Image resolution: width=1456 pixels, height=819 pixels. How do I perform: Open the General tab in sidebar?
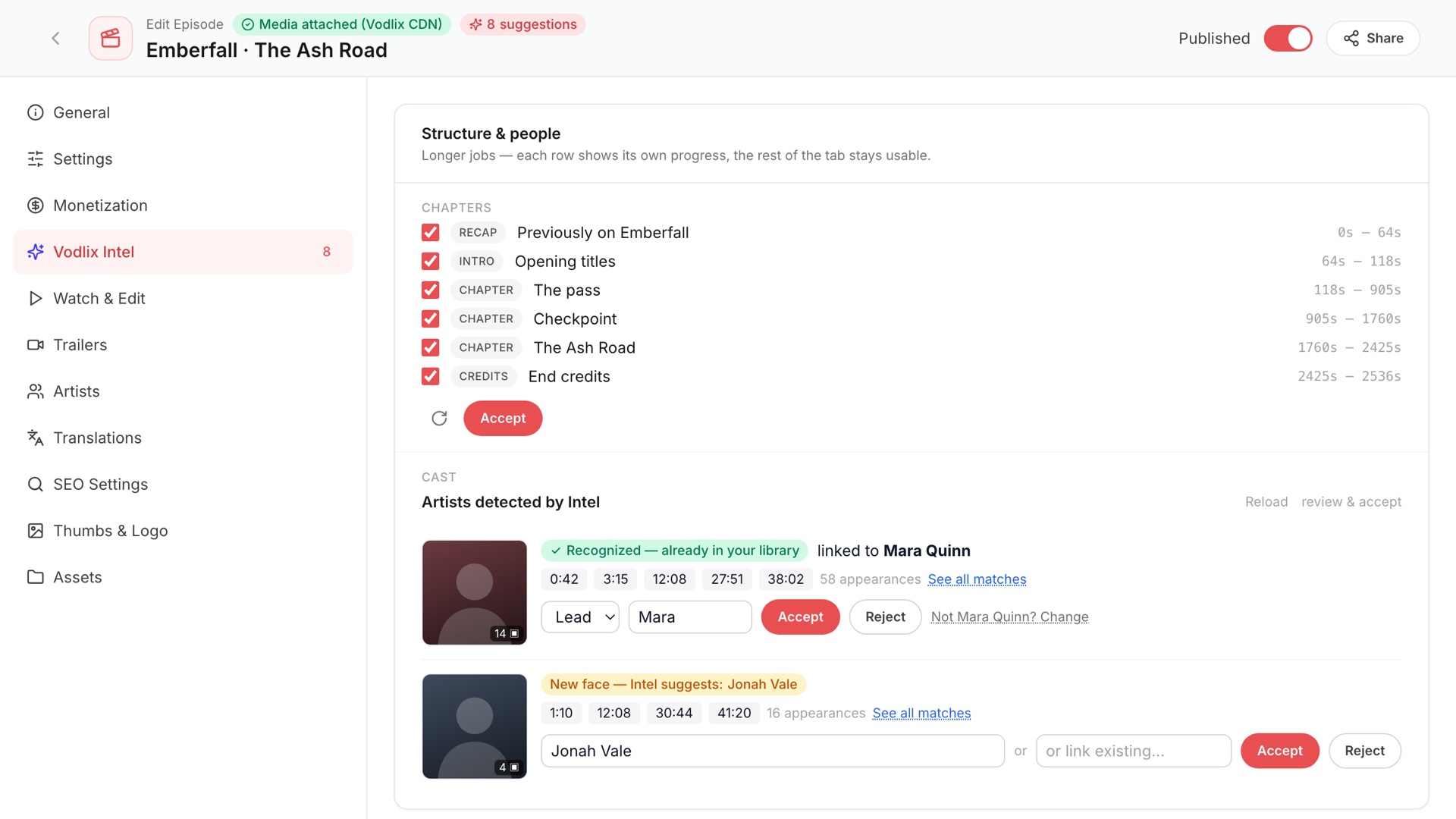click(x=183, y=112)
